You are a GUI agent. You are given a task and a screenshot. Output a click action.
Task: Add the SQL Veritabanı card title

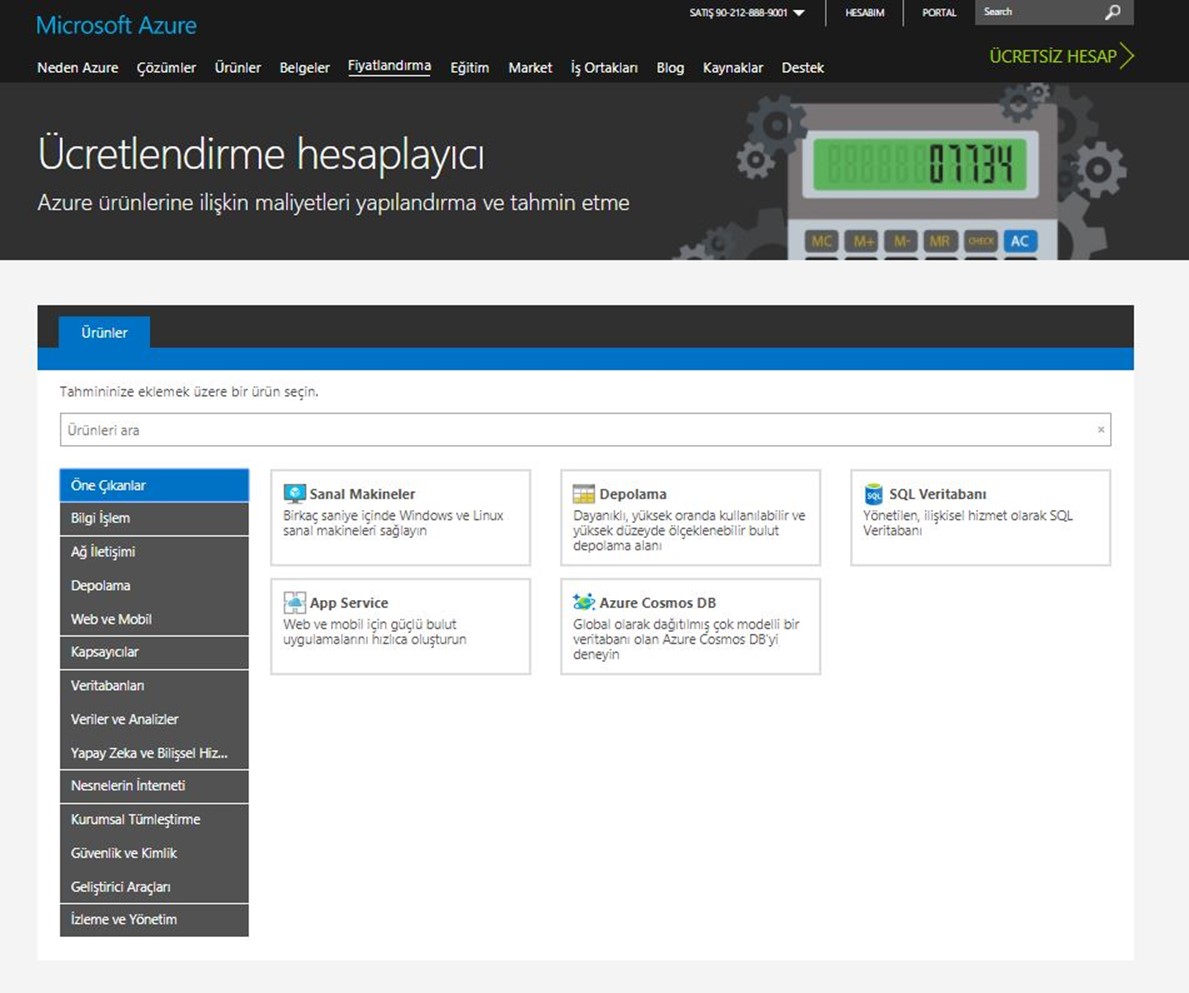(x=937, y=494)
